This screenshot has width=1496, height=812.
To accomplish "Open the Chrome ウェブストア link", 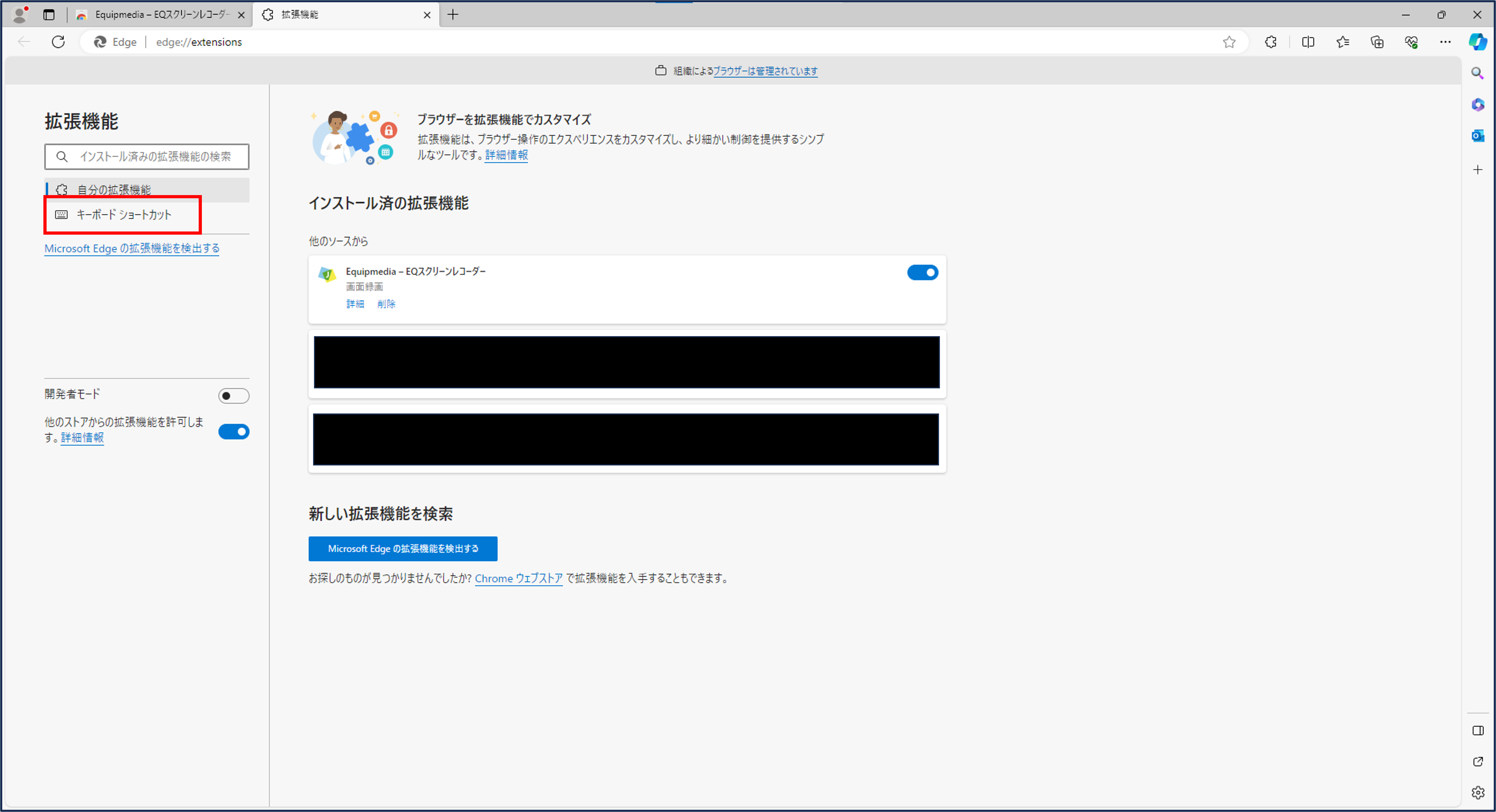I will click(x=518, y=578).
